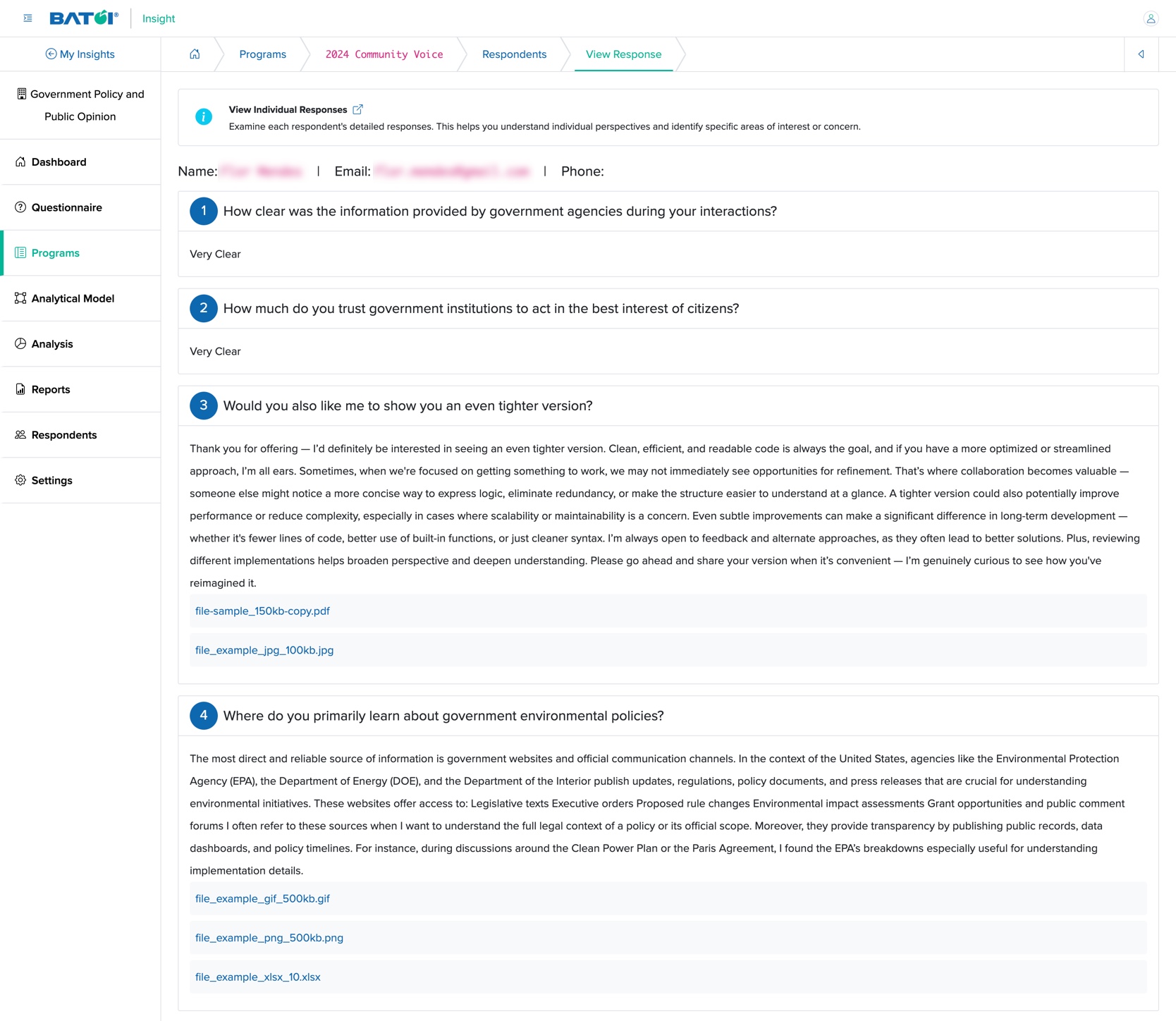Click question text about trusting government institutions
Image resolution: width=1176 pixels, height=1021 pixels.
click(x=481, y=308)
